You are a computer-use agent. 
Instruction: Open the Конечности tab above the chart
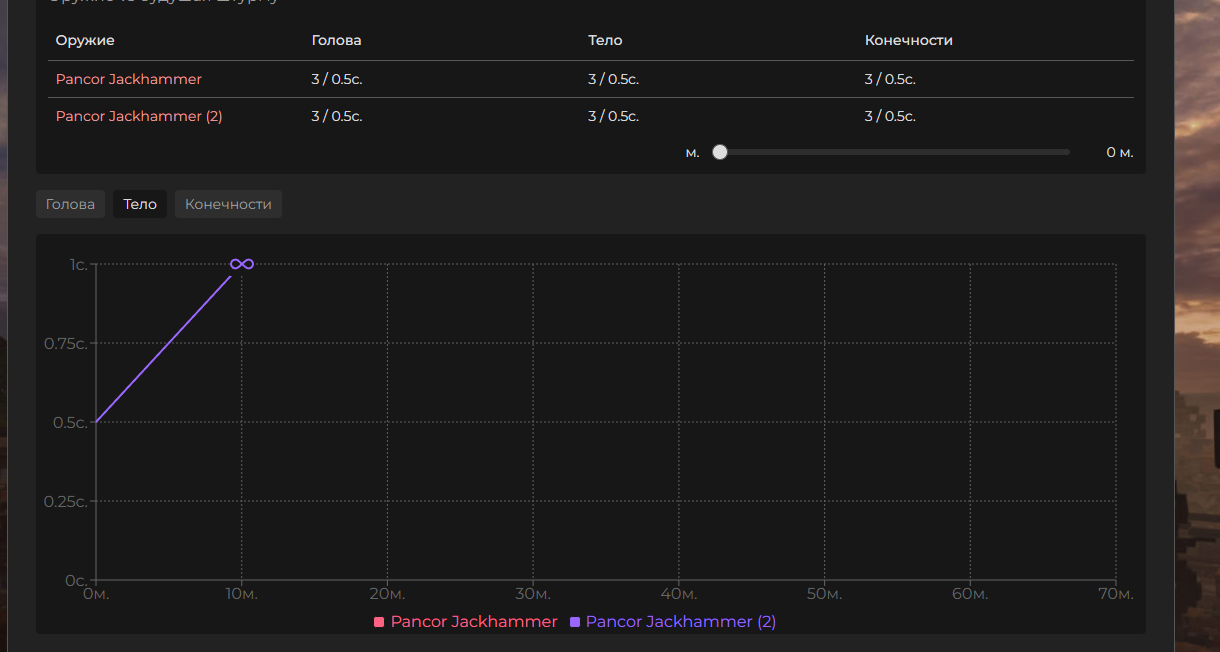click(x=228, y=204)
